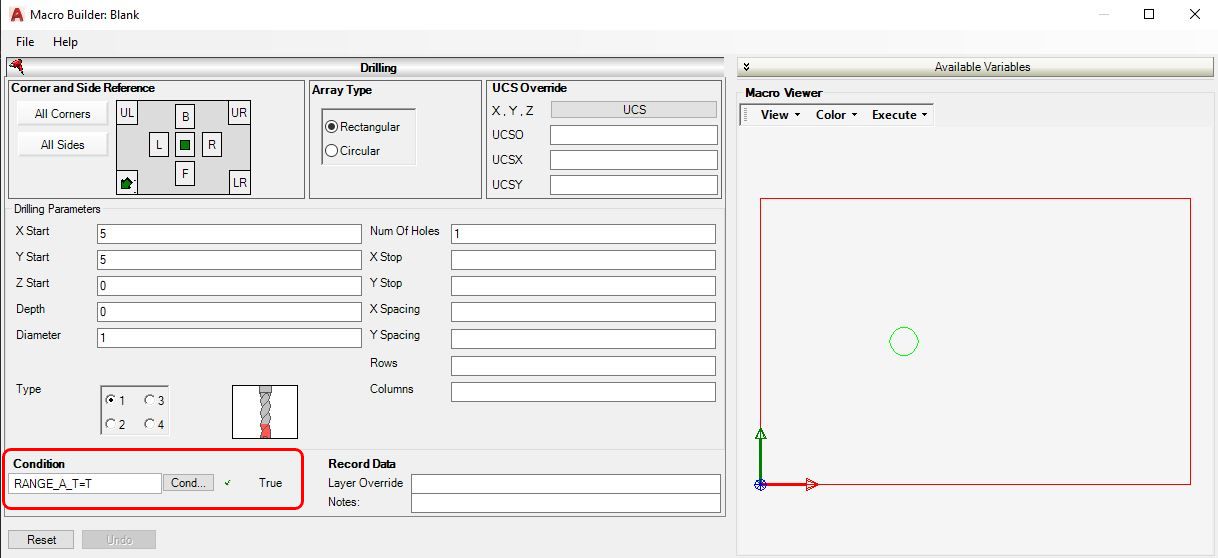Click the drill bit type preview image

265,411
